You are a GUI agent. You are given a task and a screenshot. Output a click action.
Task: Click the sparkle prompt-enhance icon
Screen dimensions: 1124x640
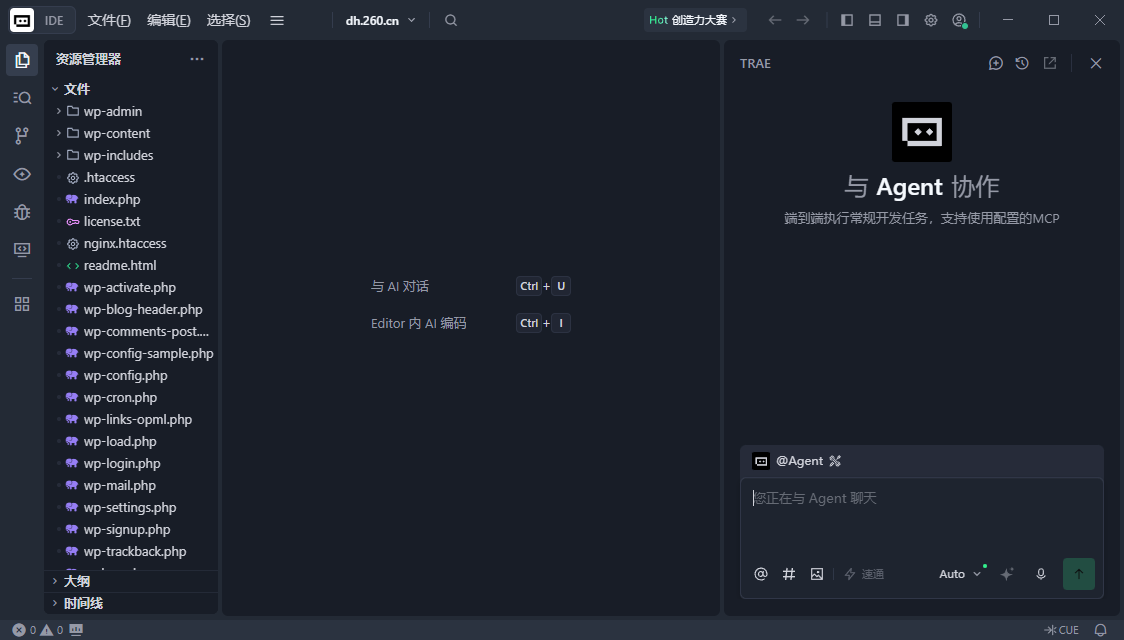(x=1007, y=574)
